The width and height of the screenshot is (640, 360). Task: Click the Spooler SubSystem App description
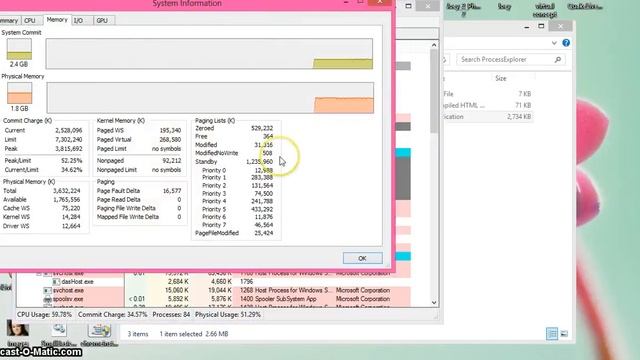point(286,299)
